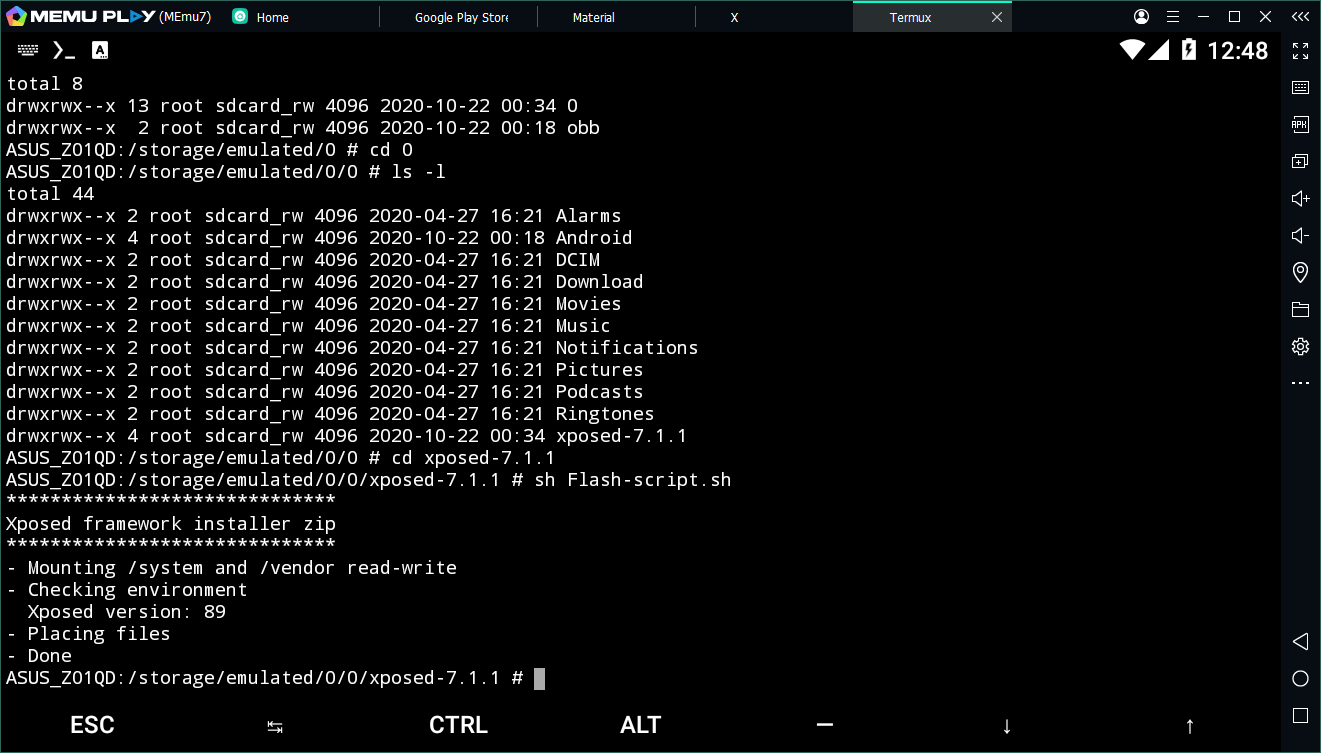
Task: Click the 'Alarms' directory name
Action: pos(588,216)
